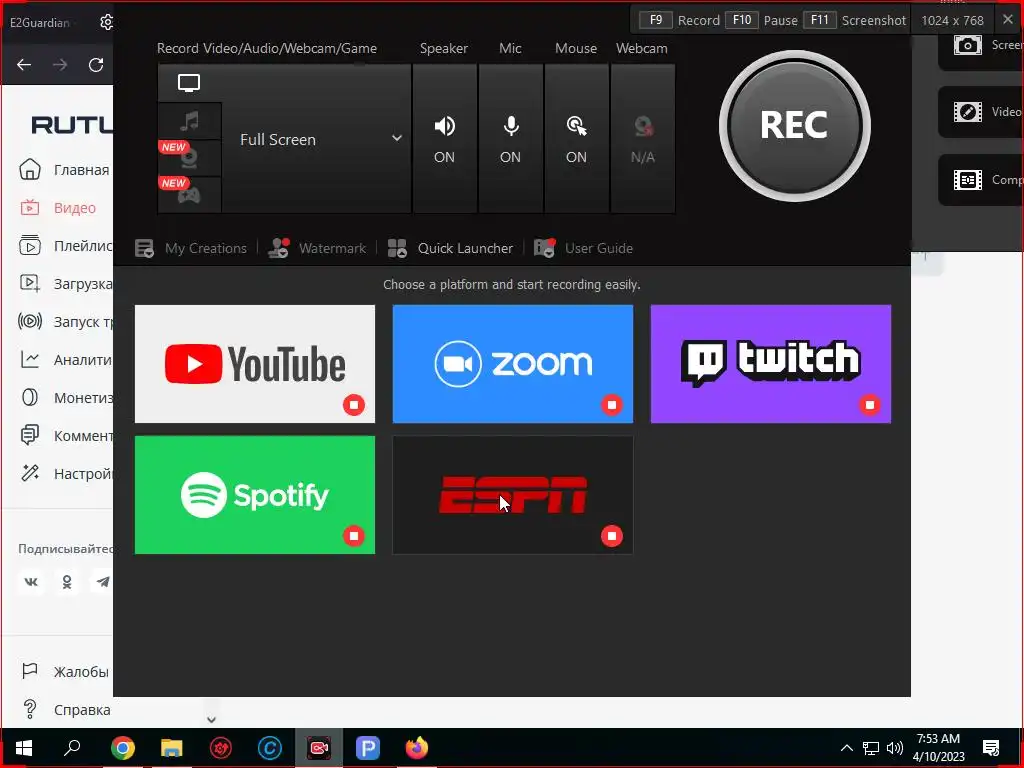
Task: Open the Watermark tab
Action: (317, 248)
